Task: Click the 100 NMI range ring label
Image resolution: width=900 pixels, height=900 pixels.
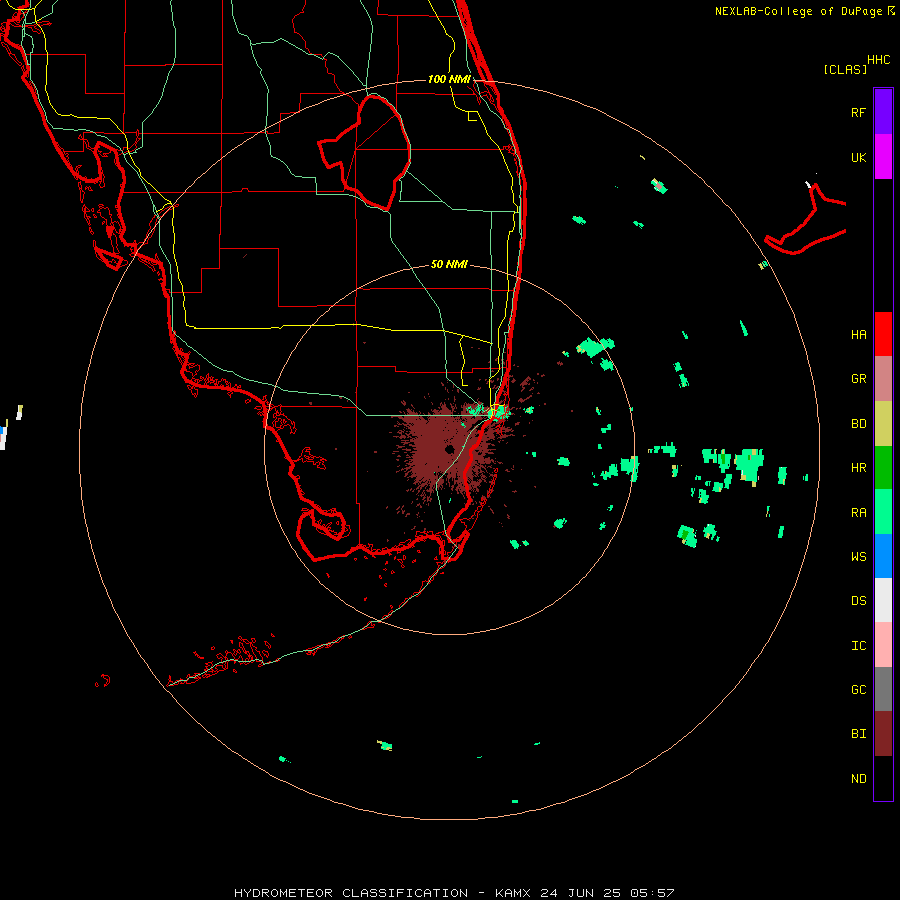Action: coord(449,79)
